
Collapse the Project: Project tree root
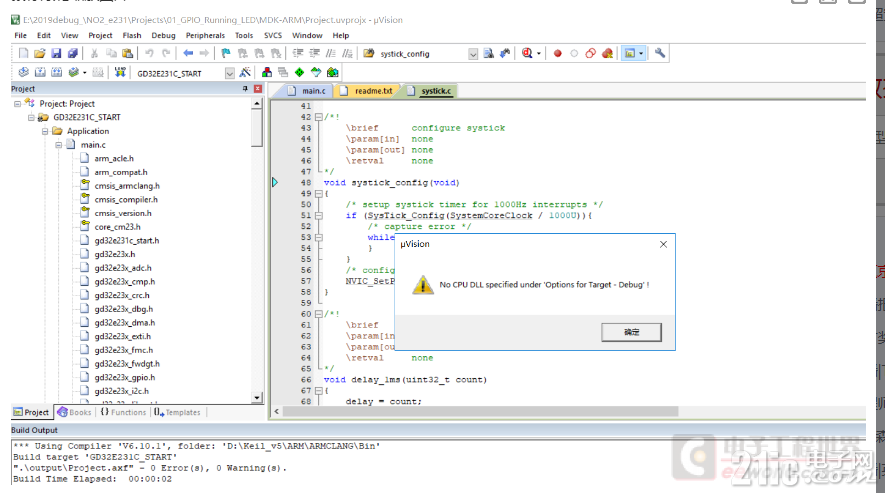click(x=17, y=104)
